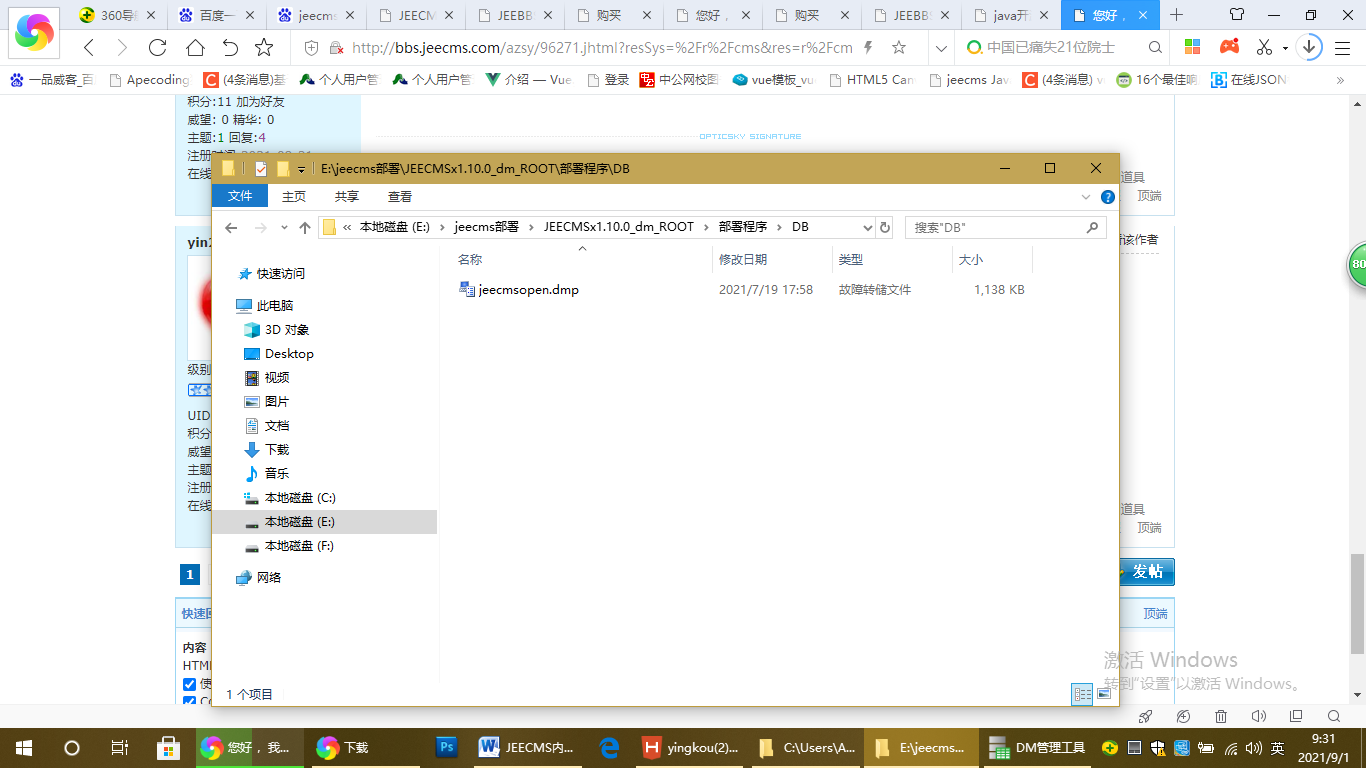Click the JEECMSx1.10.0_dm_ROOT breadcrumb segment

619,228
